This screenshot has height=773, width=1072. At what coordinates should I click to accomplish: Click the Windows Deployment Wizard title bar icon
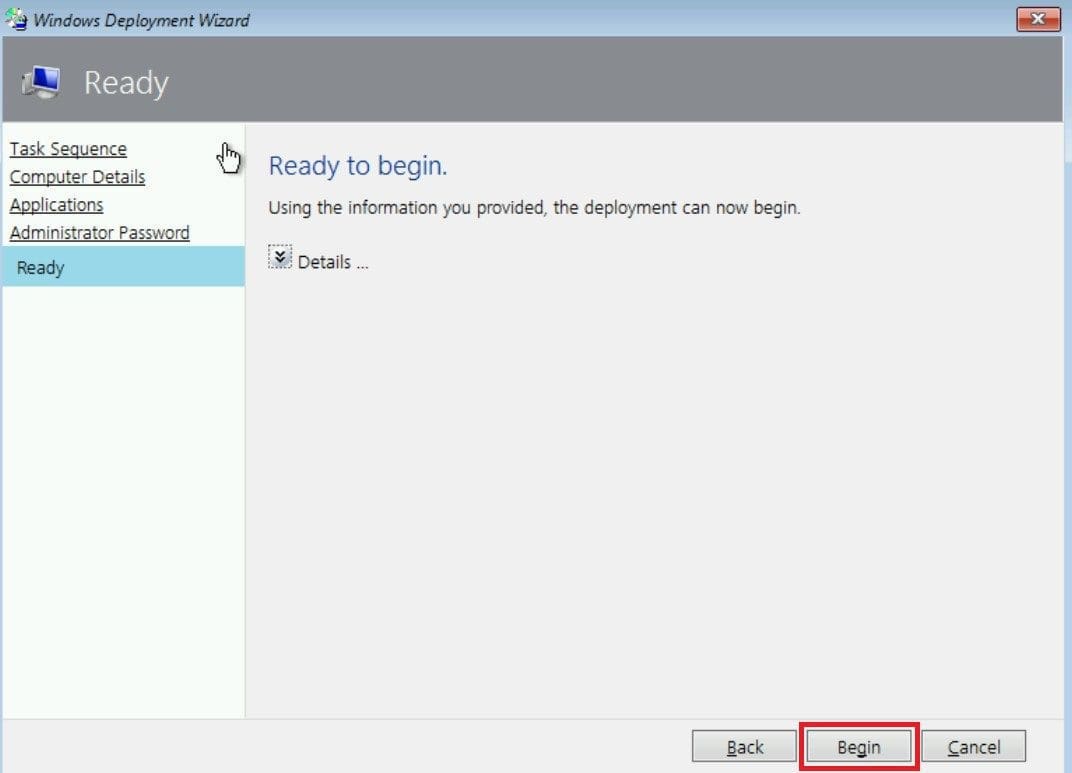coord(17,20)
